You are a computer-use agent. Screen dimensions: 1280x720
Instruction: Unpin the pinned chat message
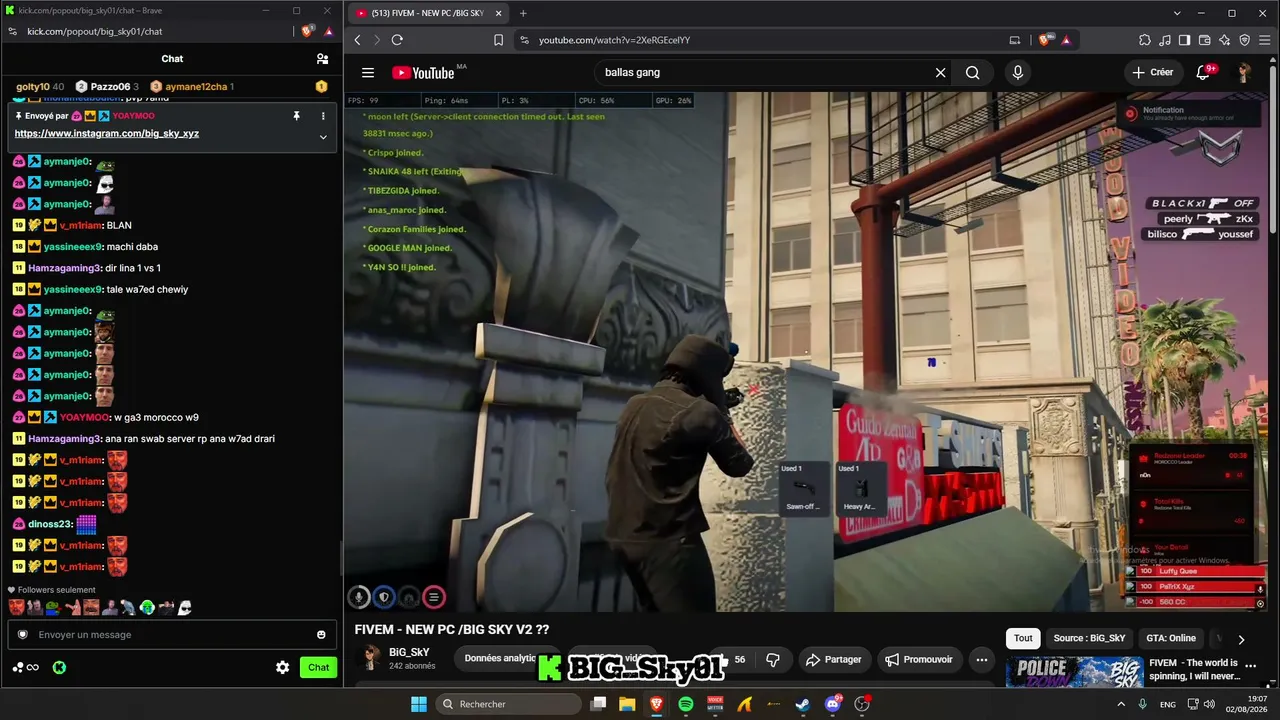[296, 116]
